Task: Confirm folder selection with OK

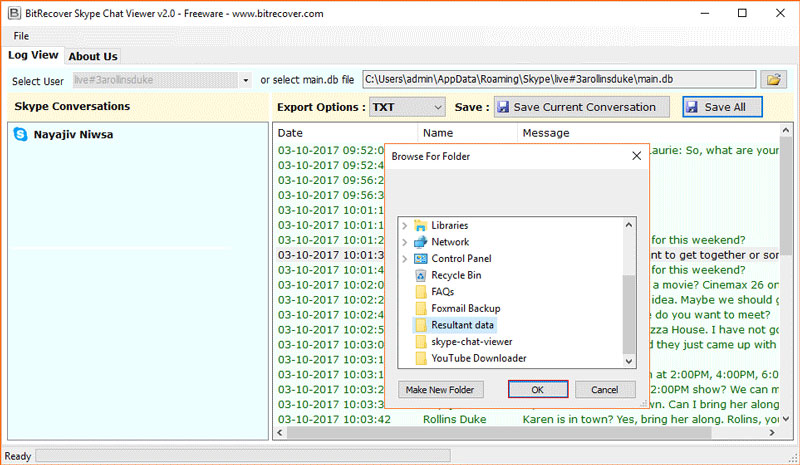Action: pos(538,389)
